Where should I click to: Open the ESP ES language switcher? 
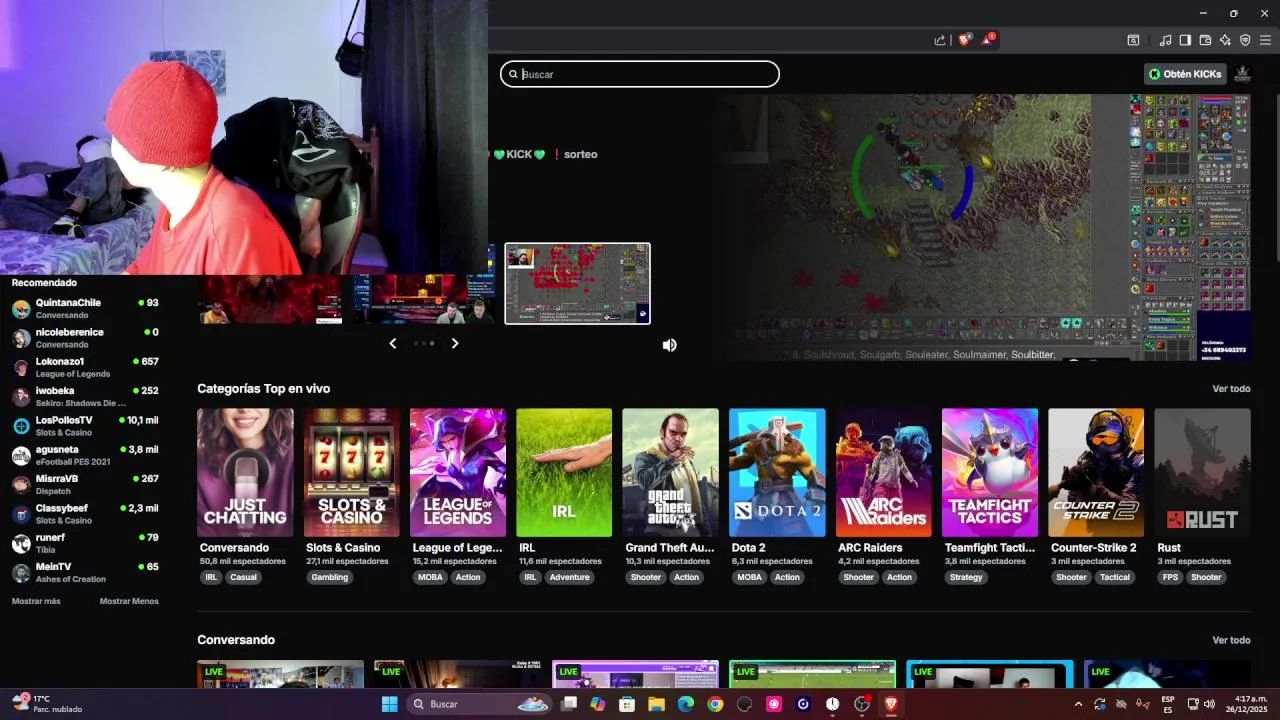tap(1168, 704)
